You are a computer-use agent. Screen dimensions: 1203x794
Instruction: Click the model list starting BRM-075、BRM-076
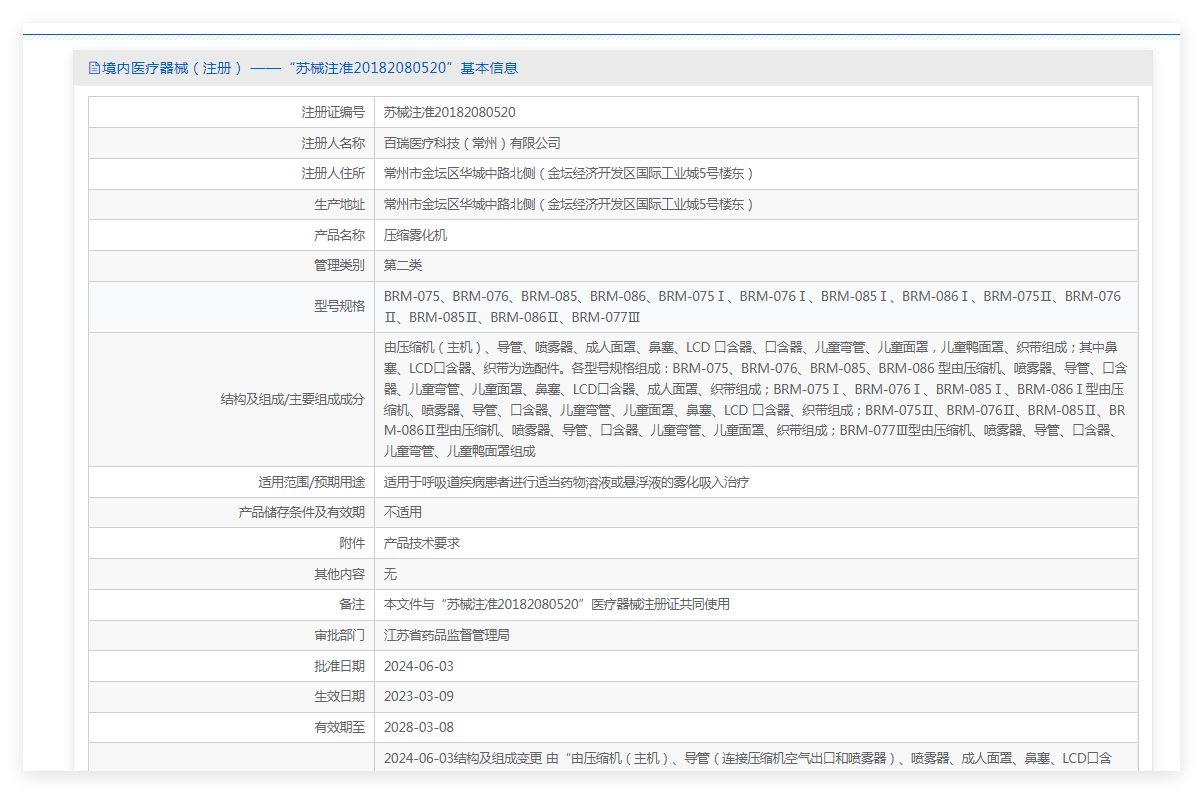tap(754, 307)
